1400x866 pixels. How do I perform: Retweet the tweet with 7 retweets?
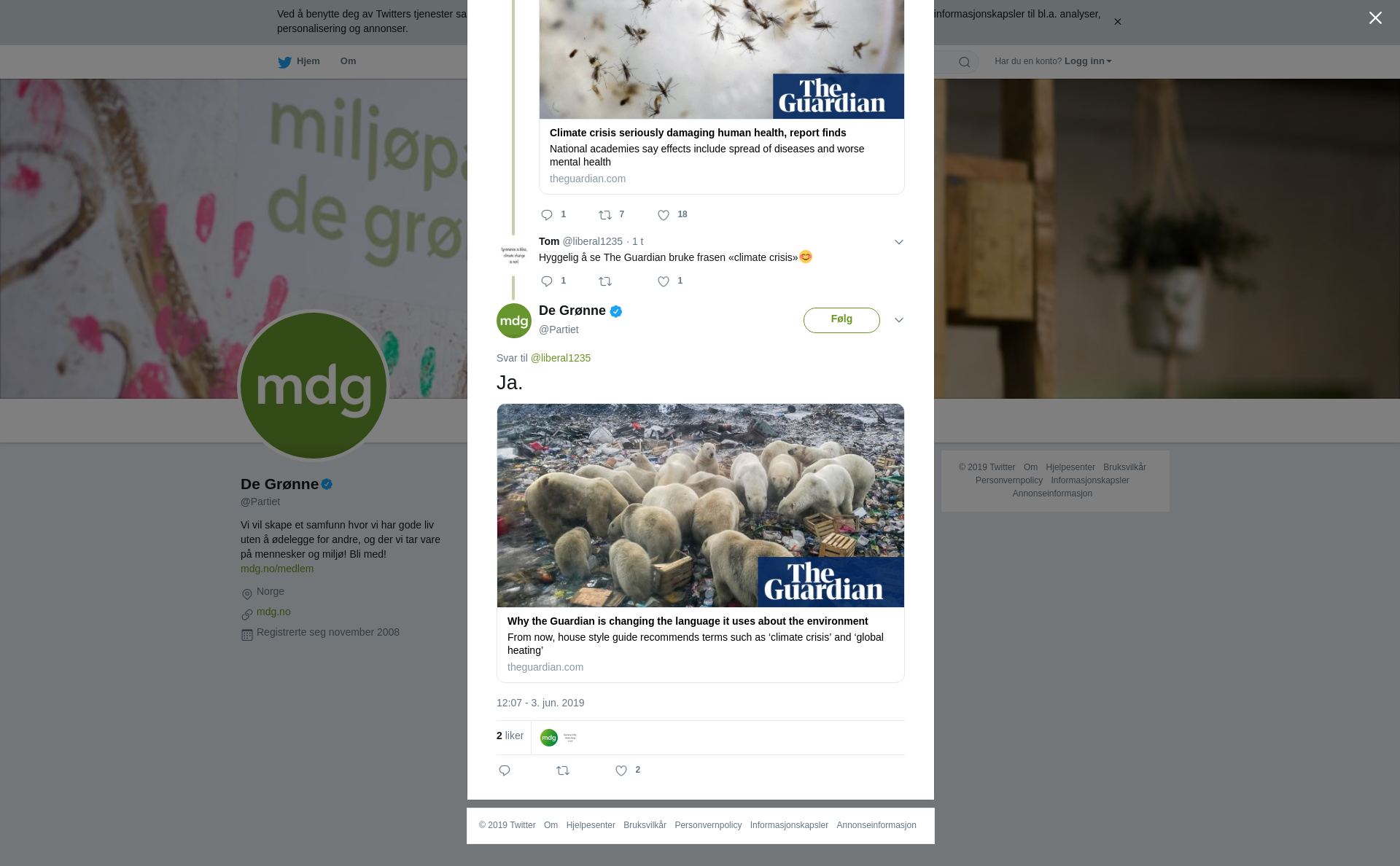tap(605, 215)
